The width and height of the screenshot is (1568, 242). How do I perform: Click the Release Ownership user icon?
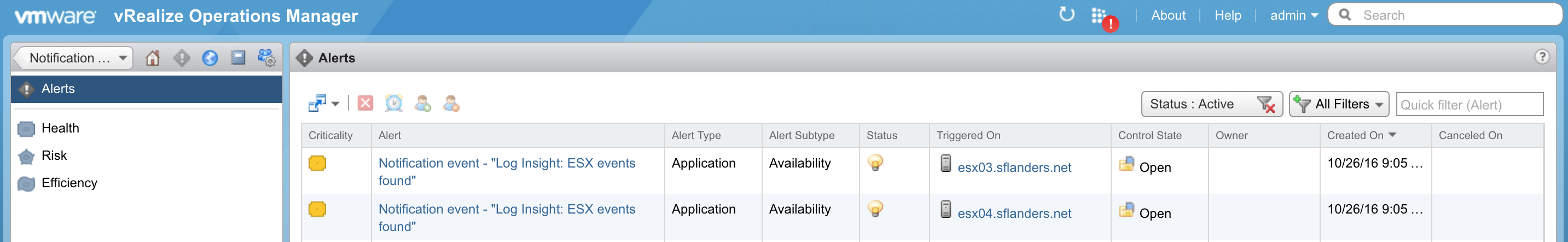click(x=451, y=103)
